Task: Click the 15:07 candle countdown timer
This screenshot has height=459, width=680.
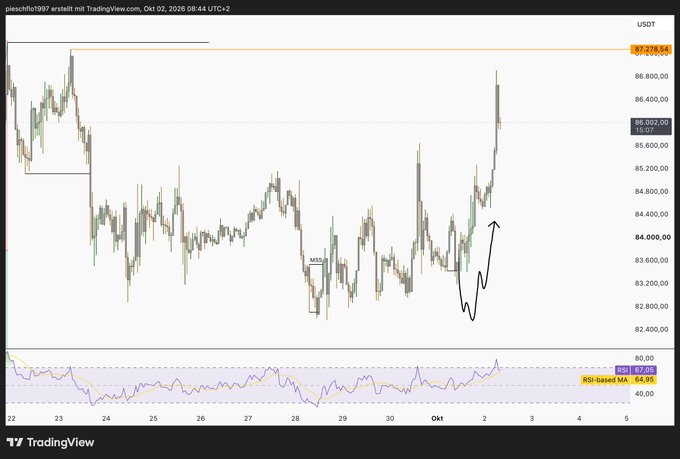Action: point(644,130)
